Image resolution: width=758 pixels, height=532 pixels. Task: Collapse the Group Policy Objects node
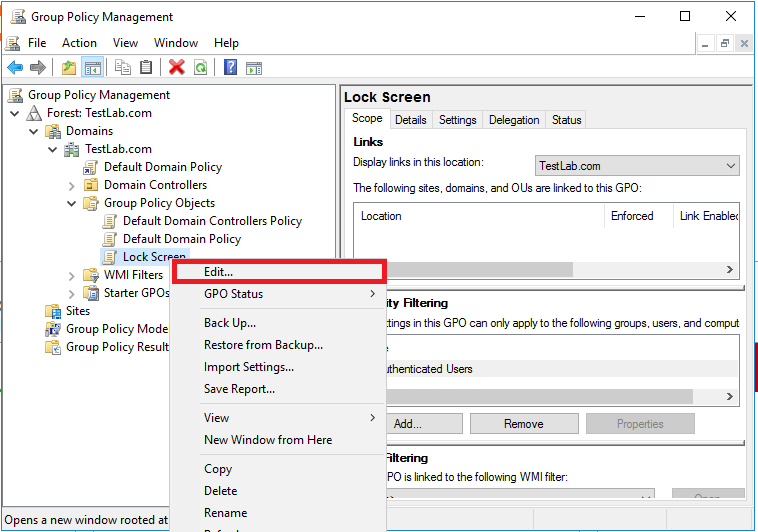click(x=72, y=203)
